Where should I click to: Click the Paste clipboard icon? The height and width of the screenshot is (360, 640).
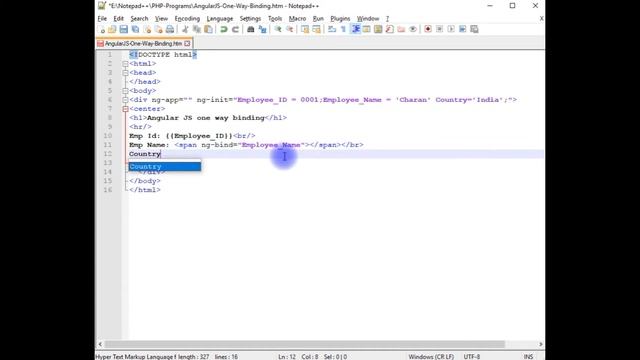208,29
